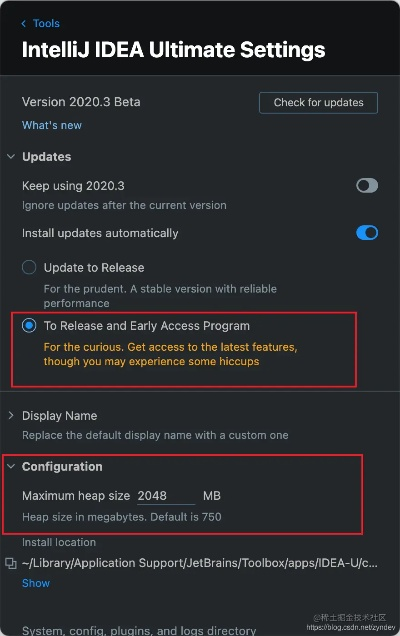The height and width of the screenshot is (636, 400).
Task: Select the Update to Release radio button
Action: coord(29,268)
